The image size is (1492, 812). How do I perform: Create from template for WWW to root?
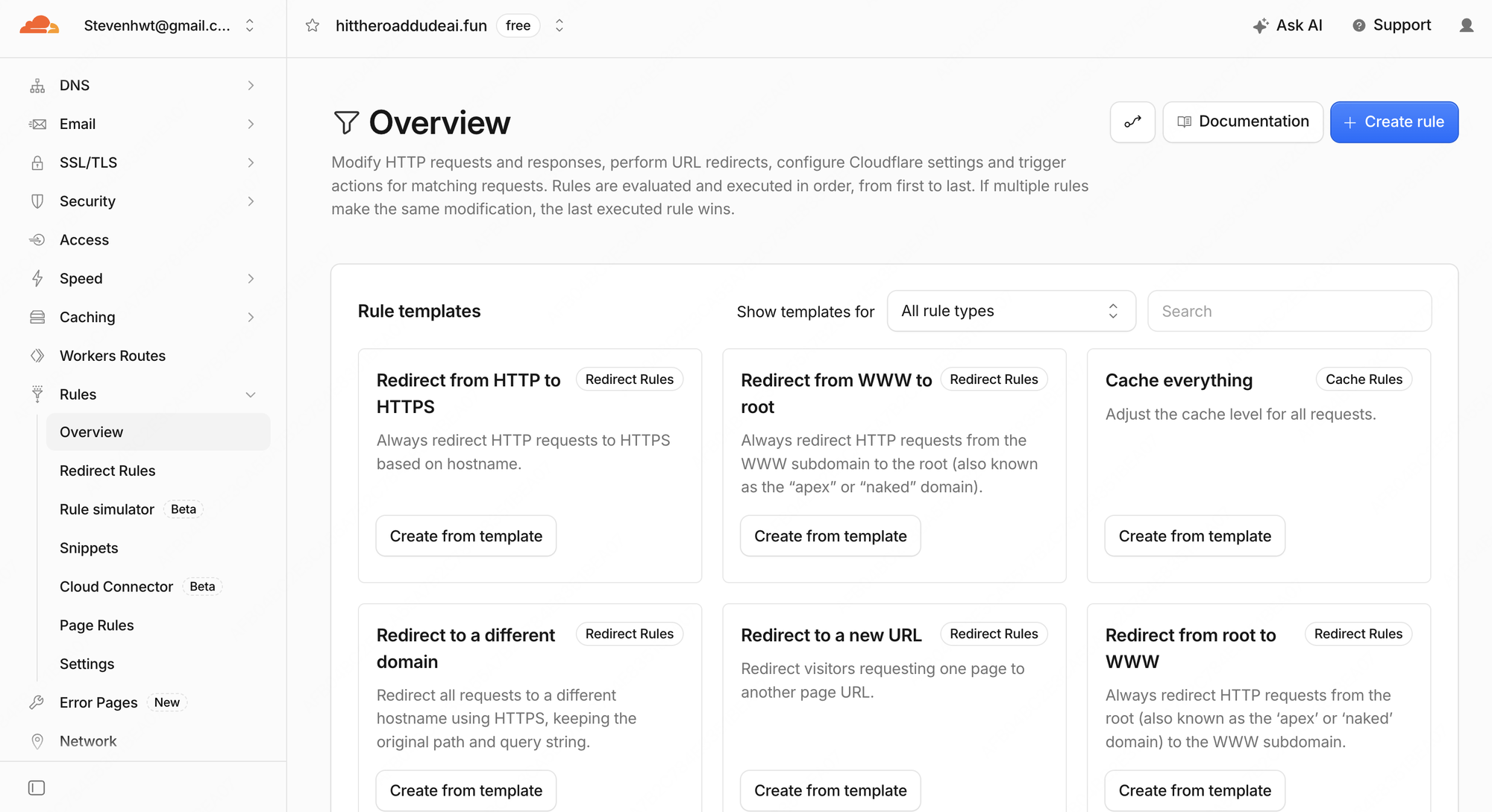tap(830, 536)
